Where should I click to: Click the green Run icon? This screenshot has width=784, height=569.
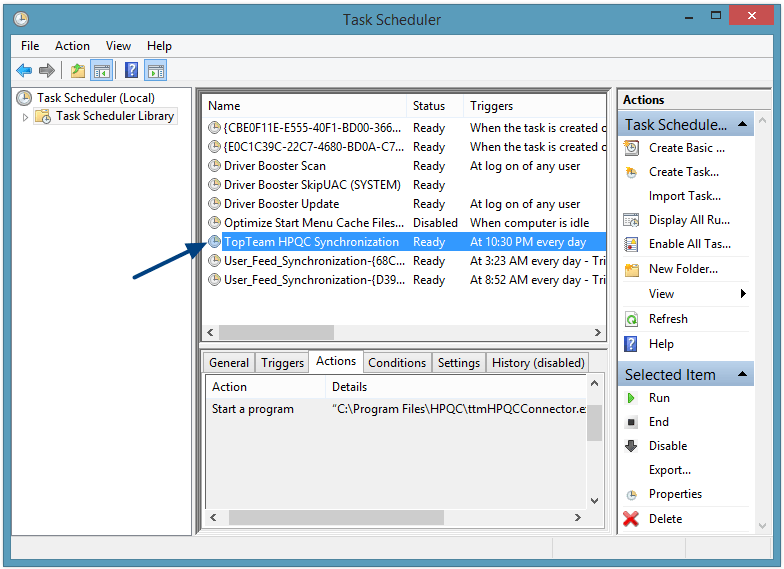pyautogui.click(x=631, y=398)
